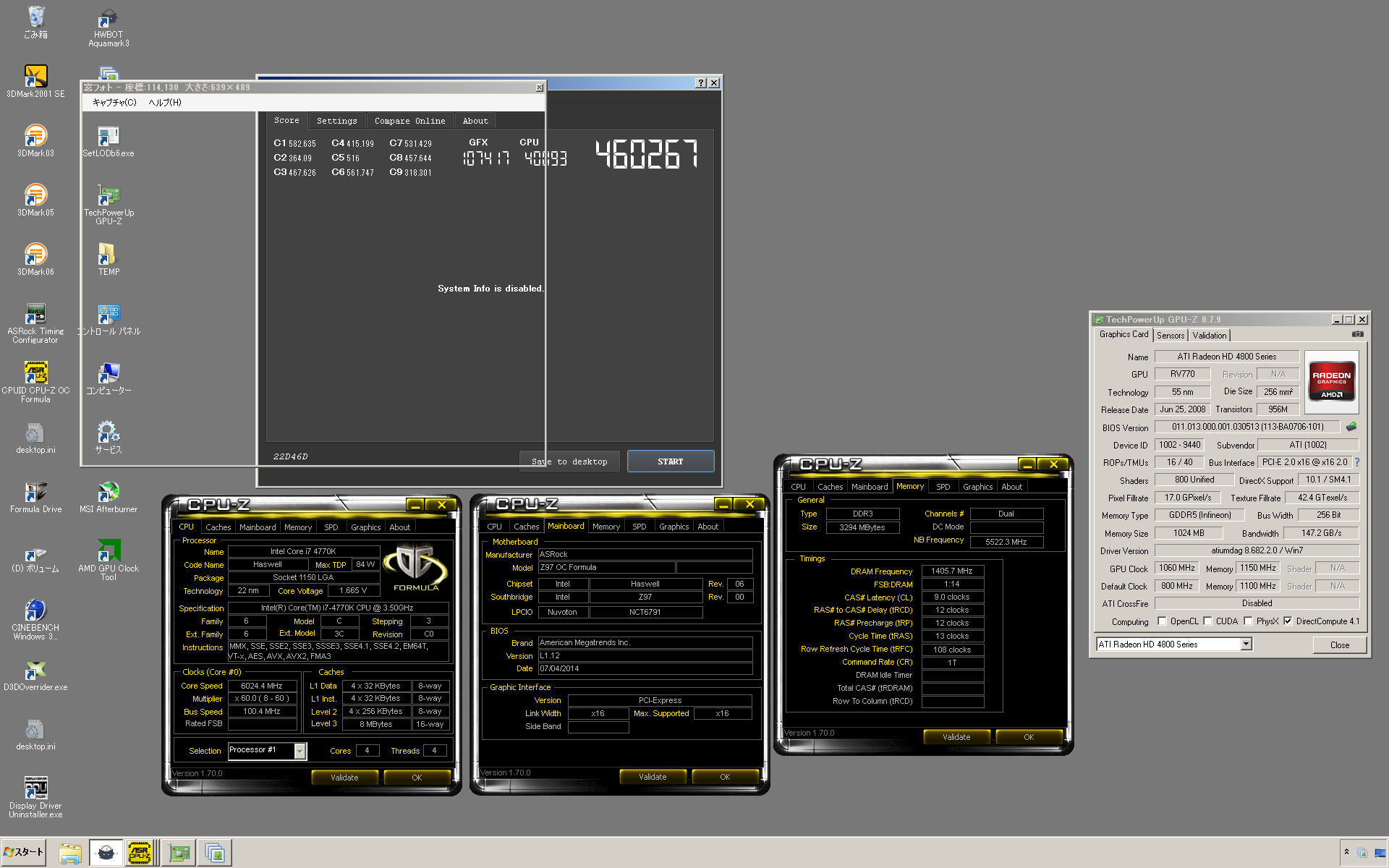Switch to Sensors tab in GPU-Z
This screenshot has width=1389, height=868.
coord(1170,336)
